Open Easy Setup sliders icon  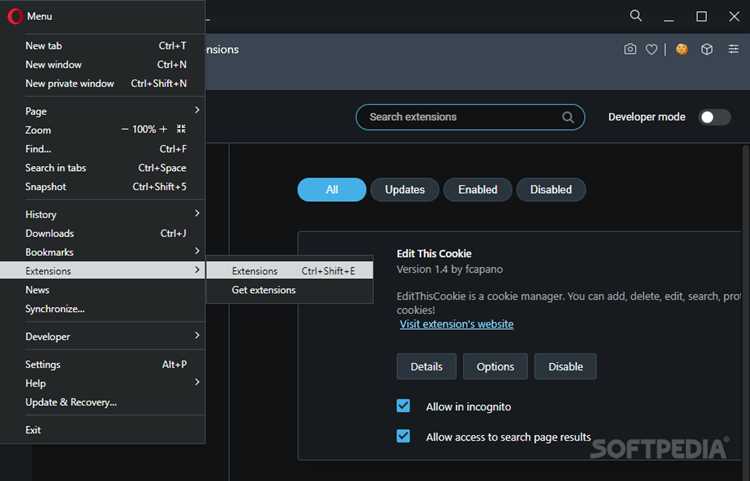733,49
